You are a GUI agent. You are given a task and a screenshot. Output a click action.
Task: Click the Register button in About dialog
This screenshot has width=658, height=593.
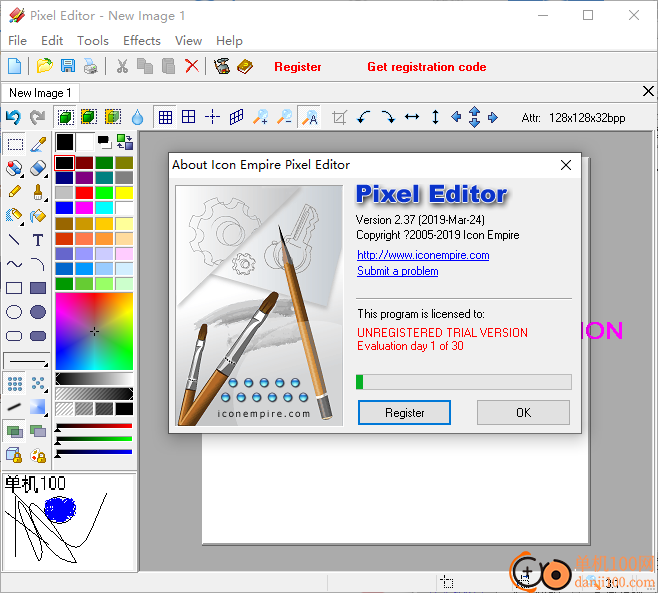coord(404,413)
